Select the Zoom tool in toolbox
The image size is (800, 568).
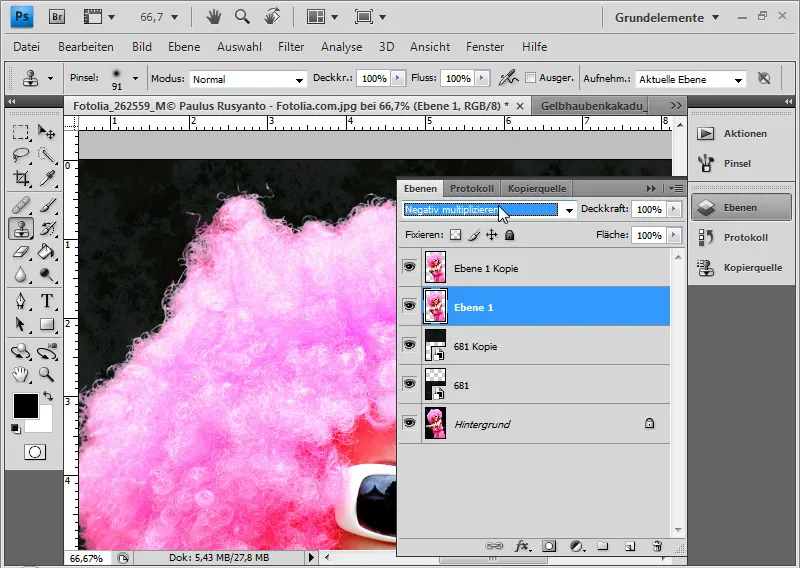[46, 375]
